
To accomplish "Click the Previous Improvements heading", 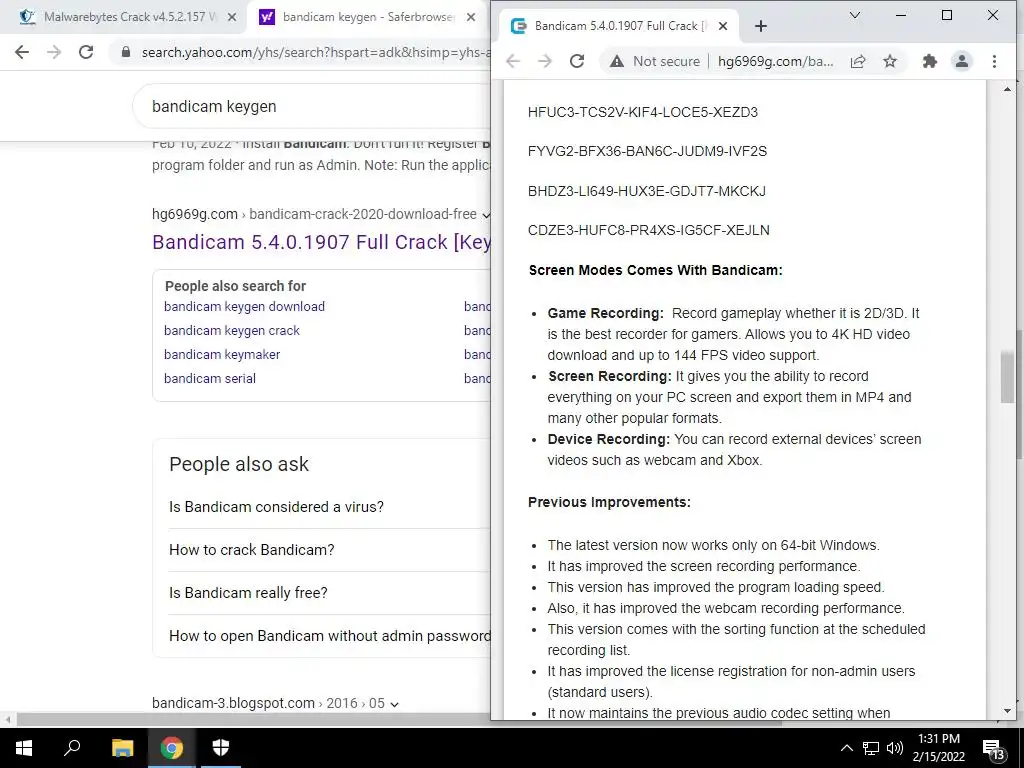I will tap(609, 502).
